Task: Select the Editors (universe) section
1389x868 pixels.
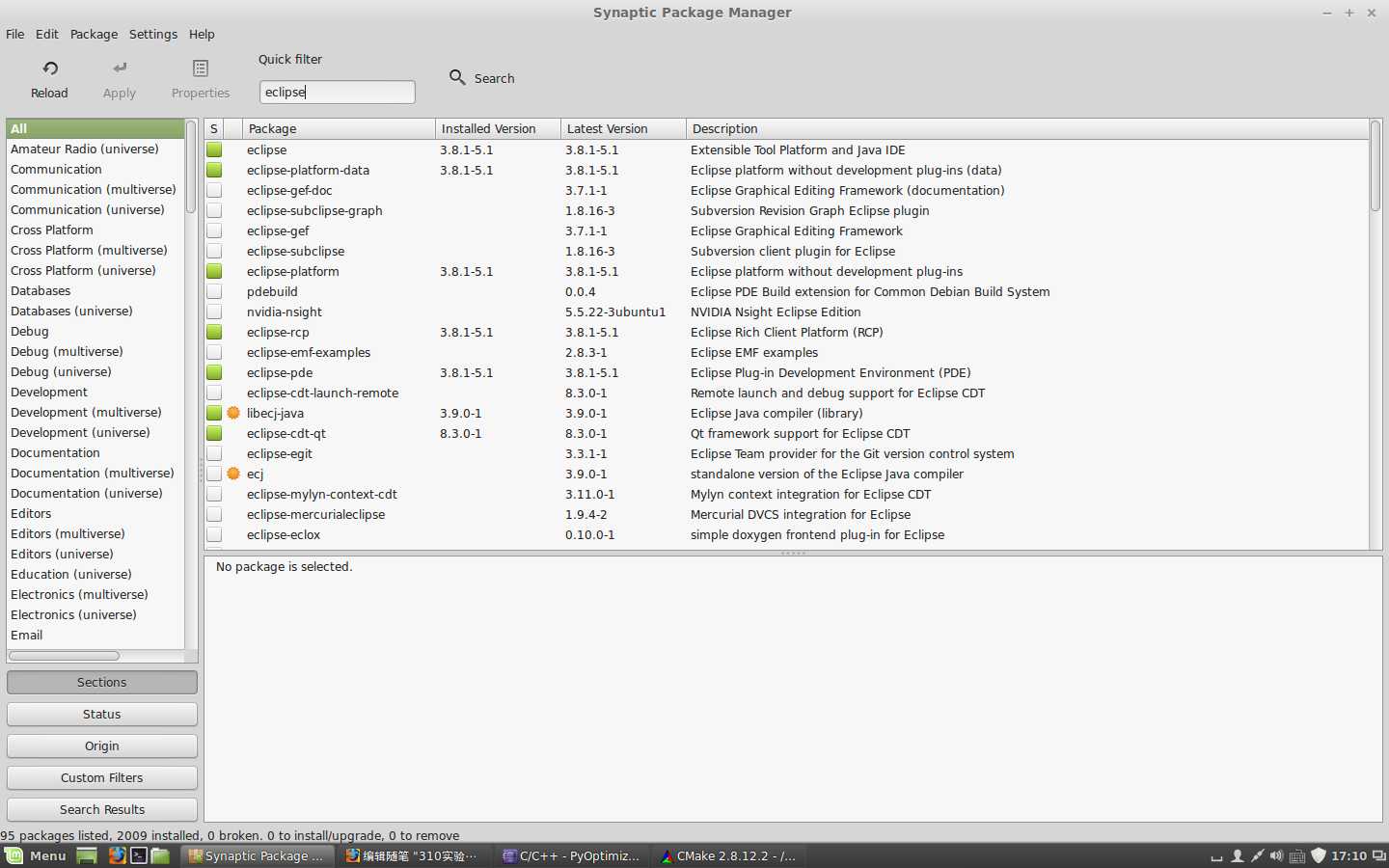Action: pyautogui.click(x=95, y=554)
